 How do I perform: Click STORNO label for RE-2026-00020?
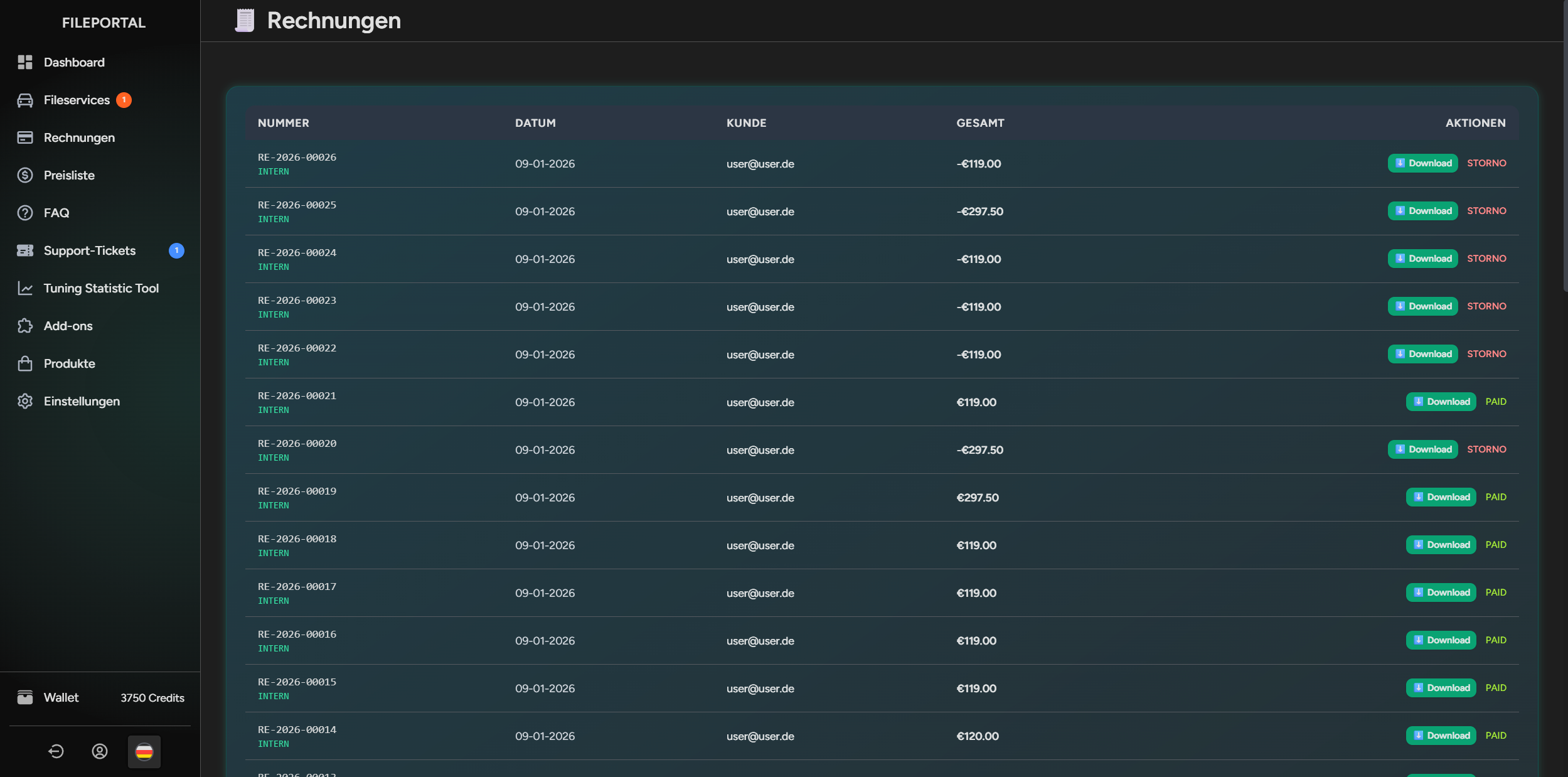pos(1486,449)
